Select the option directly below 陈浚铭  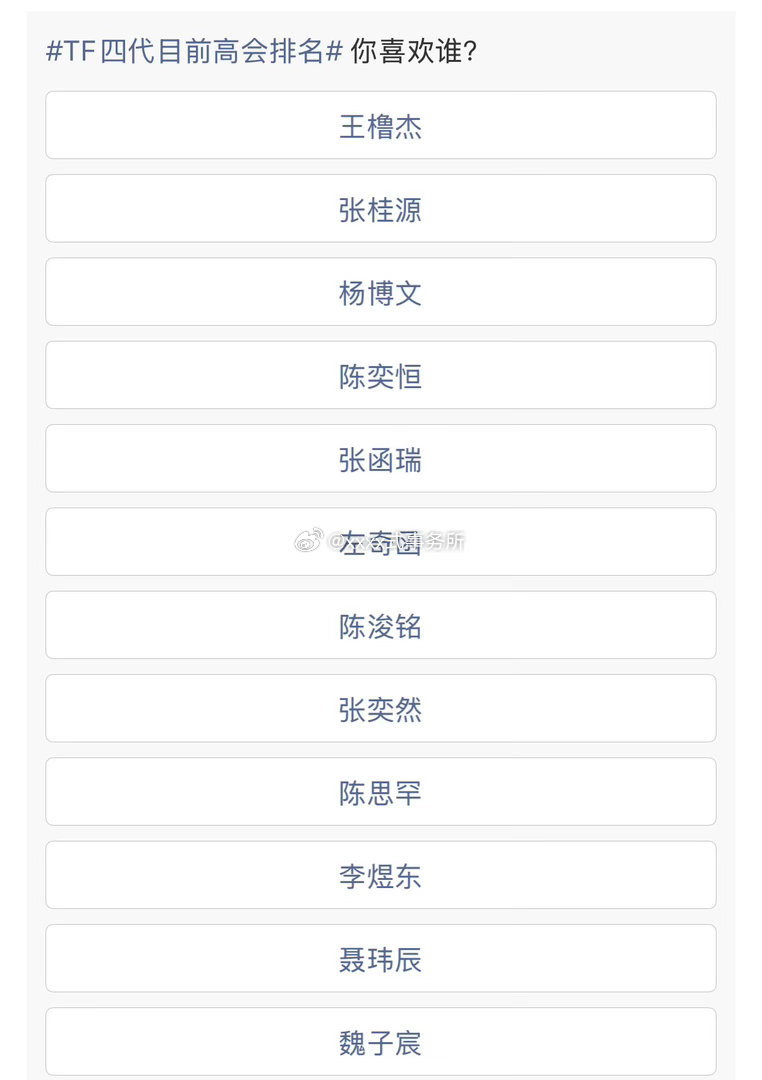pyautogui.click(x=381, y=708)
